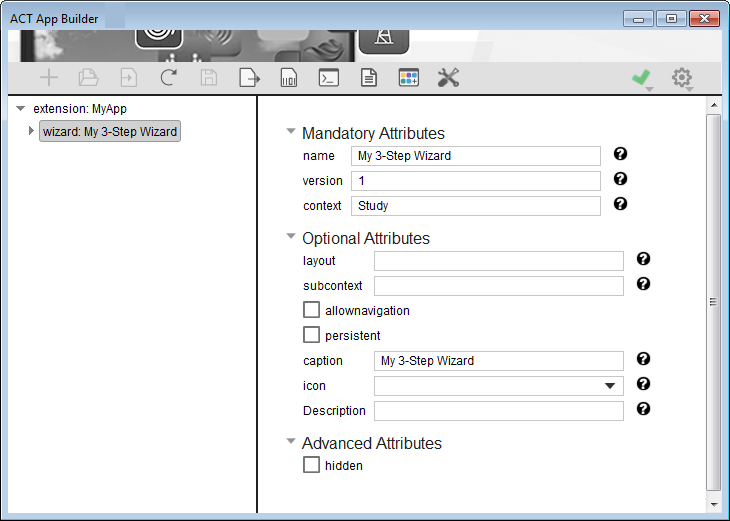Click the help icon beside name field
This screenshot has width=730, height=521.
pos(620,154)
